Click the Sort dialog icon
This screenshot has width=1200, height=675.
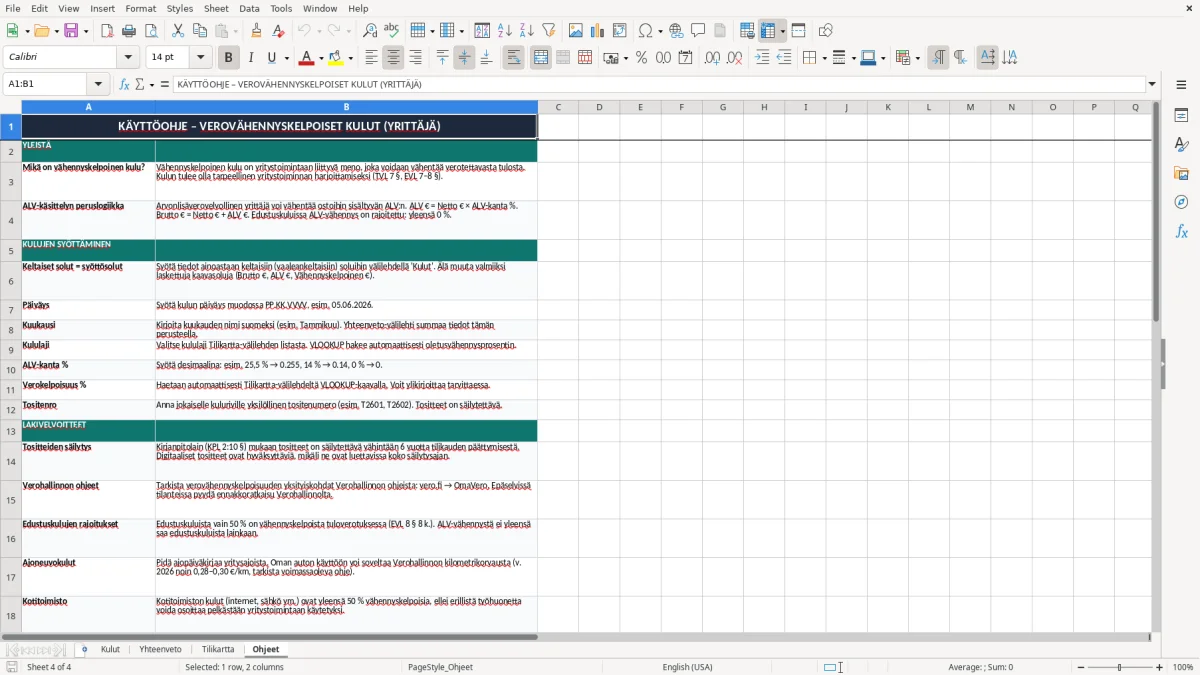tap(482, 31)
